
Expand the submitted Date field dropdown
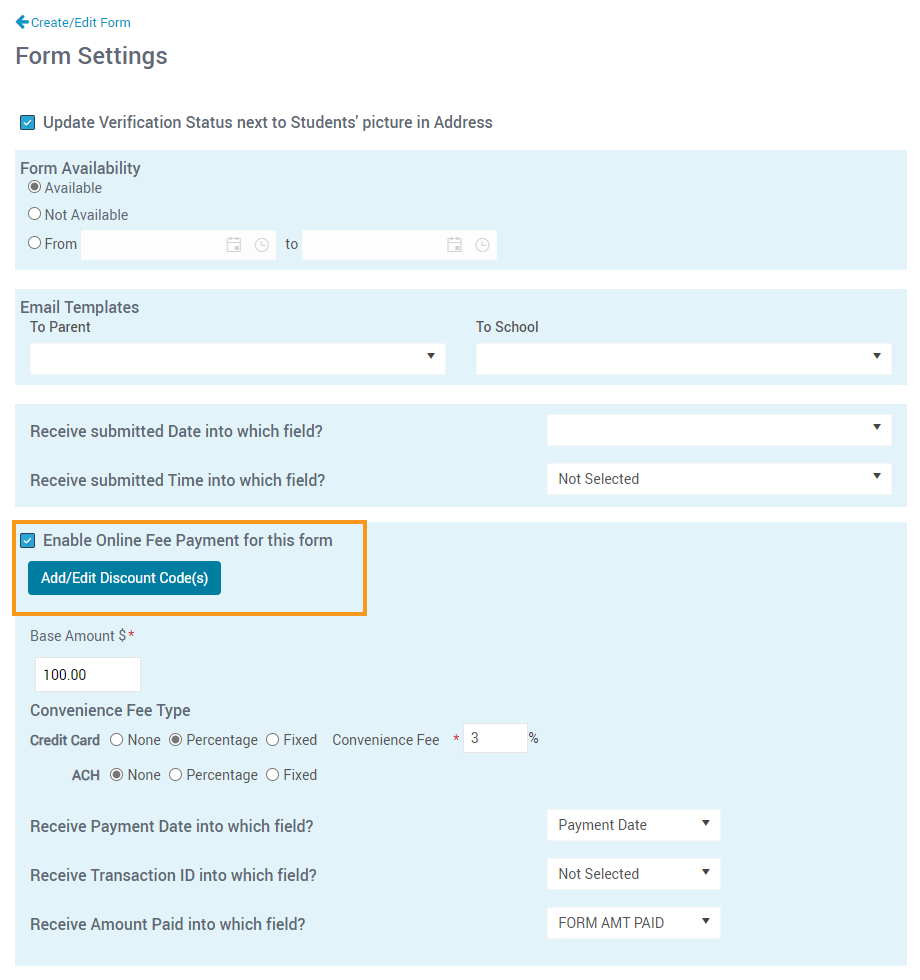(719, 430)
